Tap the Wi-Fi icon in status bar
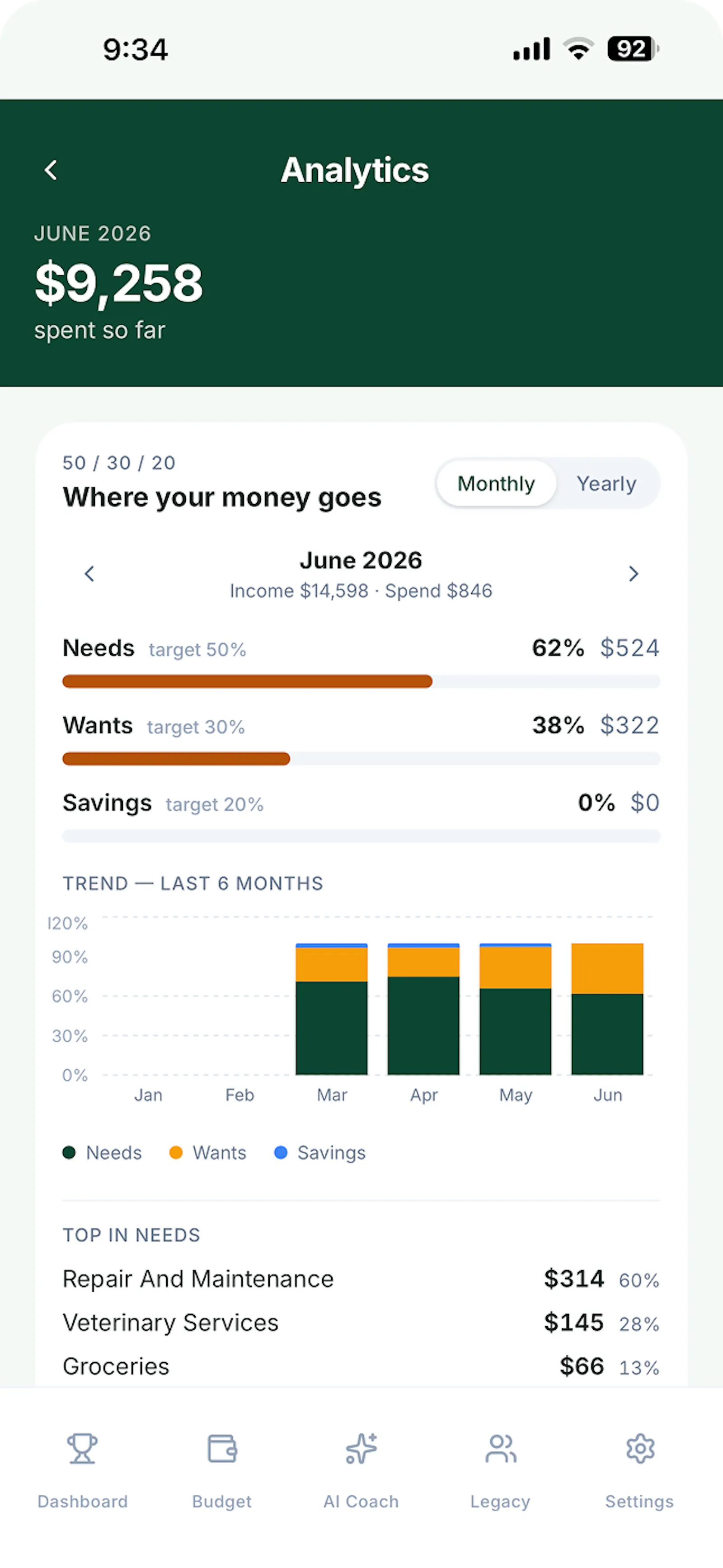723x1568 pixels. pos(578,49)
